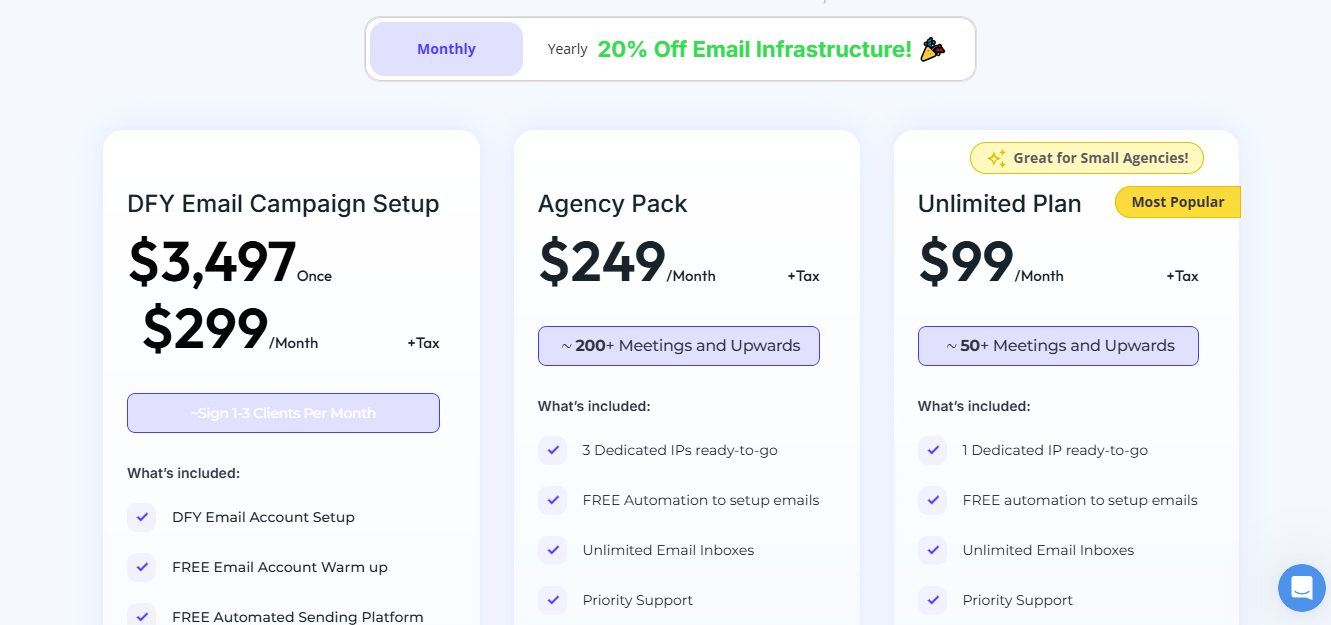Select the Monthly billing option
Viewport: 1331px width, 625px height.
[x=446, y=48]
